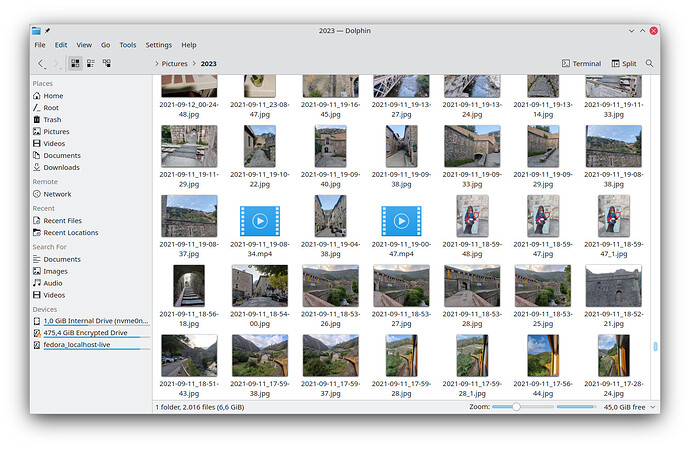Expand the breadcrumb chevron before Pictures
Image resolution: width=690 pixels, height=449 pixels.
tap(157, 64)
